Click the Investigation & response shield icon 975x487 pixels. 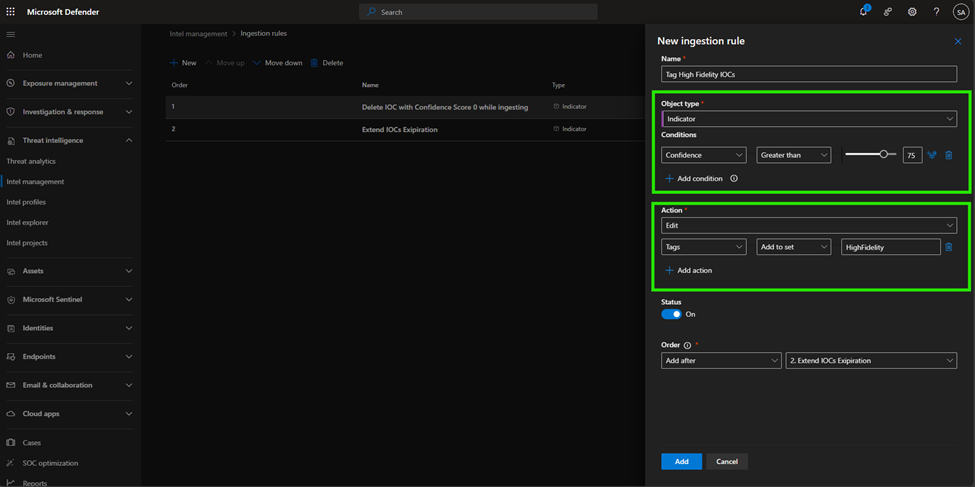point(11,112)
